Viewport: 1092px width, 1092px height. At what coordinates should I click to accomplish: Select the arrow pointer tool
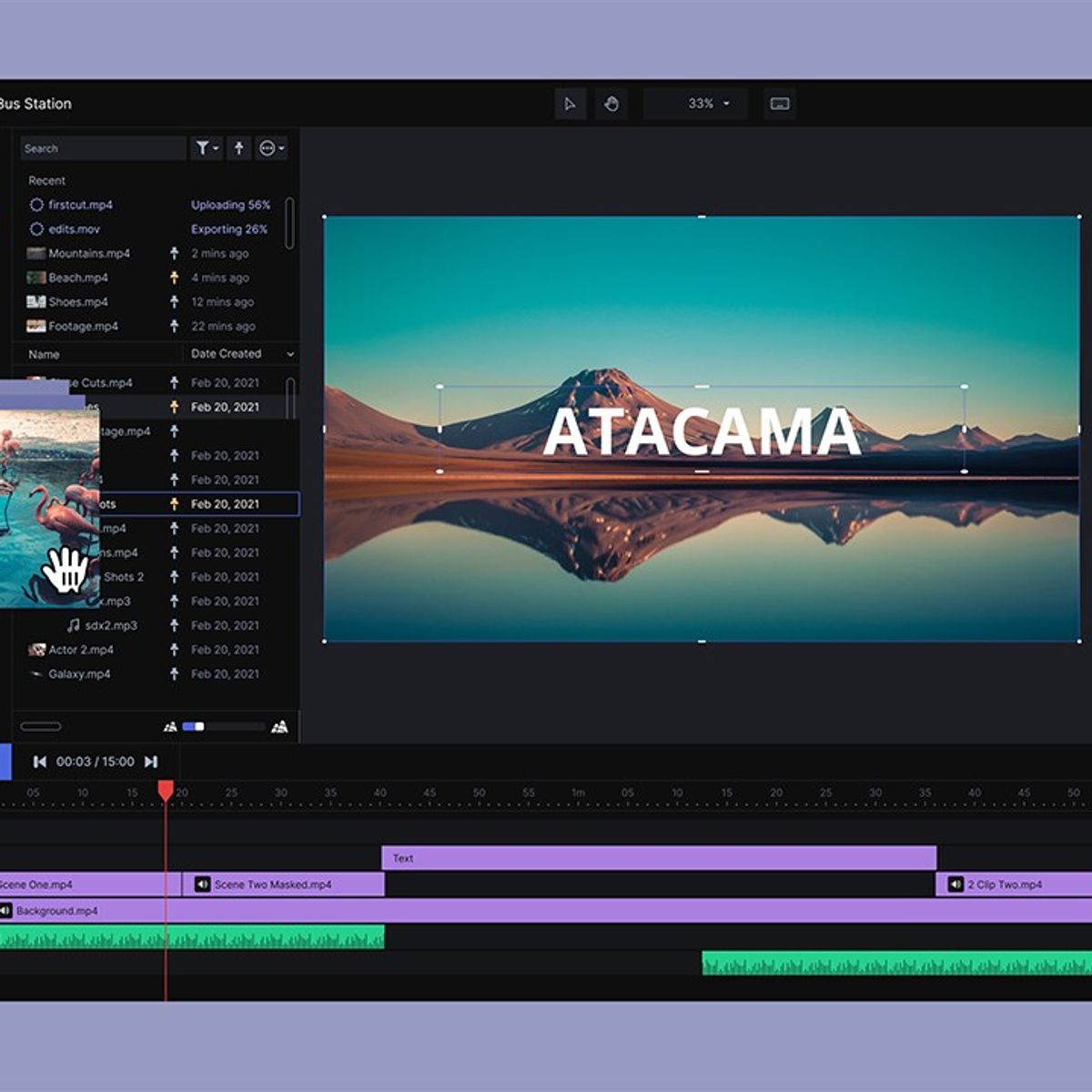point(570,104)
